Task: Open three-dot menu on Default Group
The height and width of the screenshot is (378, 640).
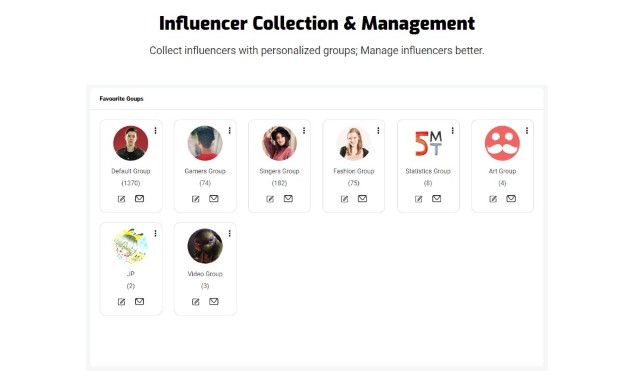Action: 156,130
